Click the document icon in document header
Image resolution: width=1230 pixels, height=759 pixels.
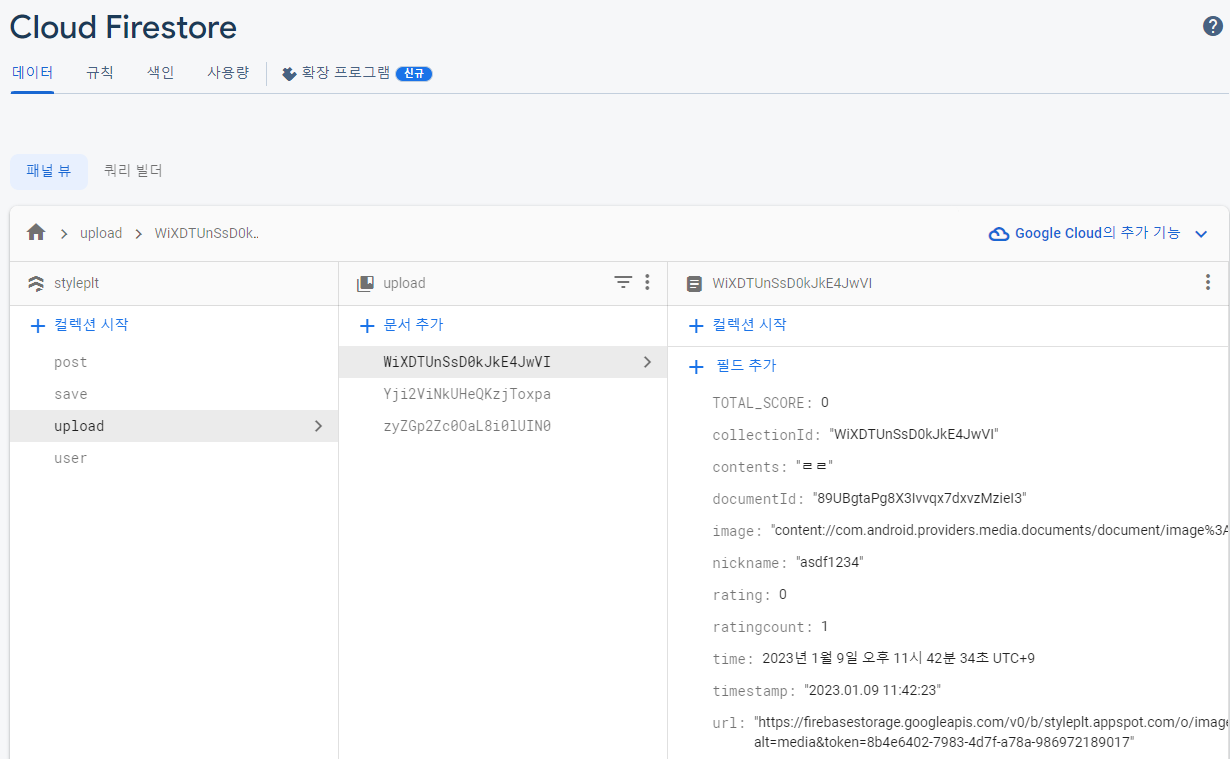point(694,284)
